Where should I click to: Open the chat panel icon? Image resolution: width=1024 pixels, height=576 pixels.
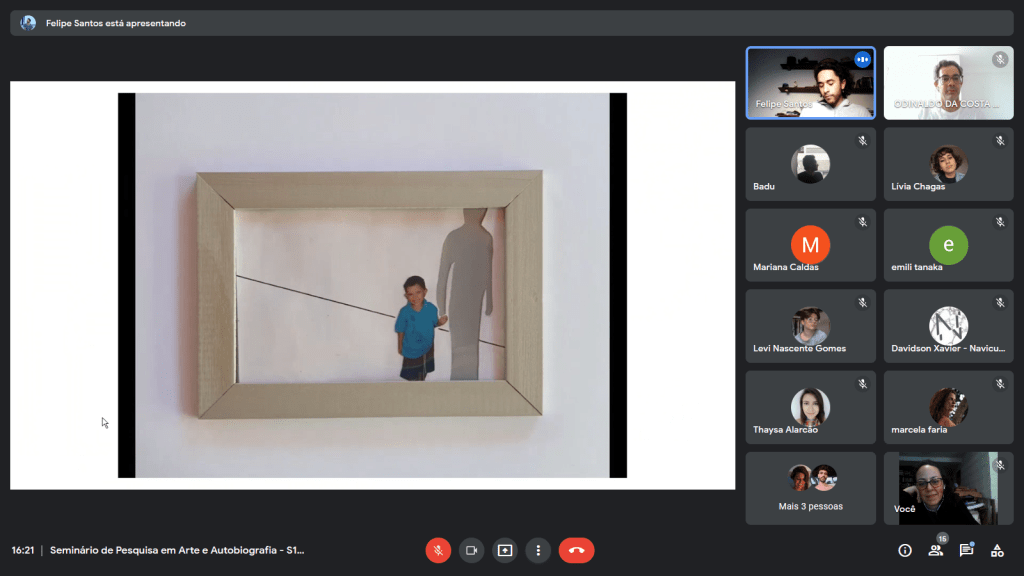pyautogui.click(x=966, y=550)
